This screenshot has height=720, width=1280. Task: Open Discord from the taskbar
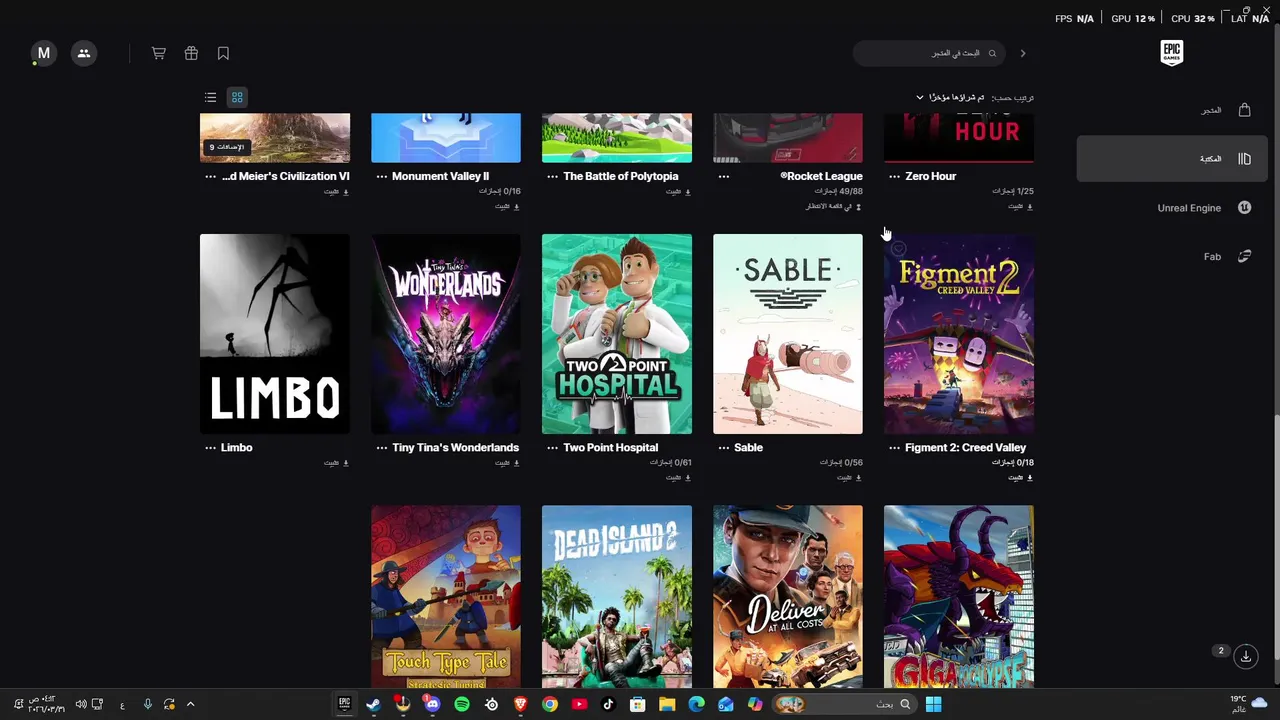(432, 704)
